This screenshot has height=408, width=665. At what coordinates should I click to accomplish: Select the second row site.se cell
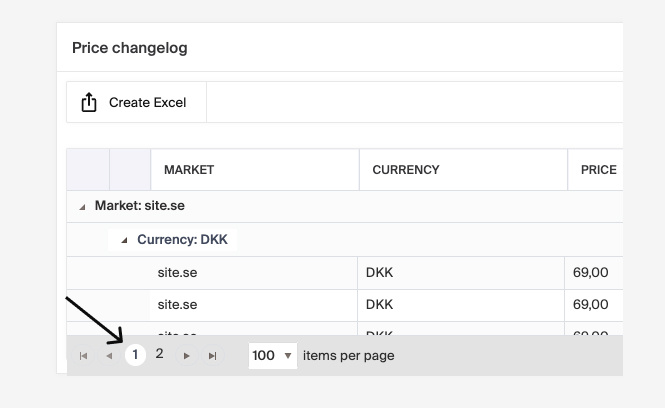pos(177,304)
